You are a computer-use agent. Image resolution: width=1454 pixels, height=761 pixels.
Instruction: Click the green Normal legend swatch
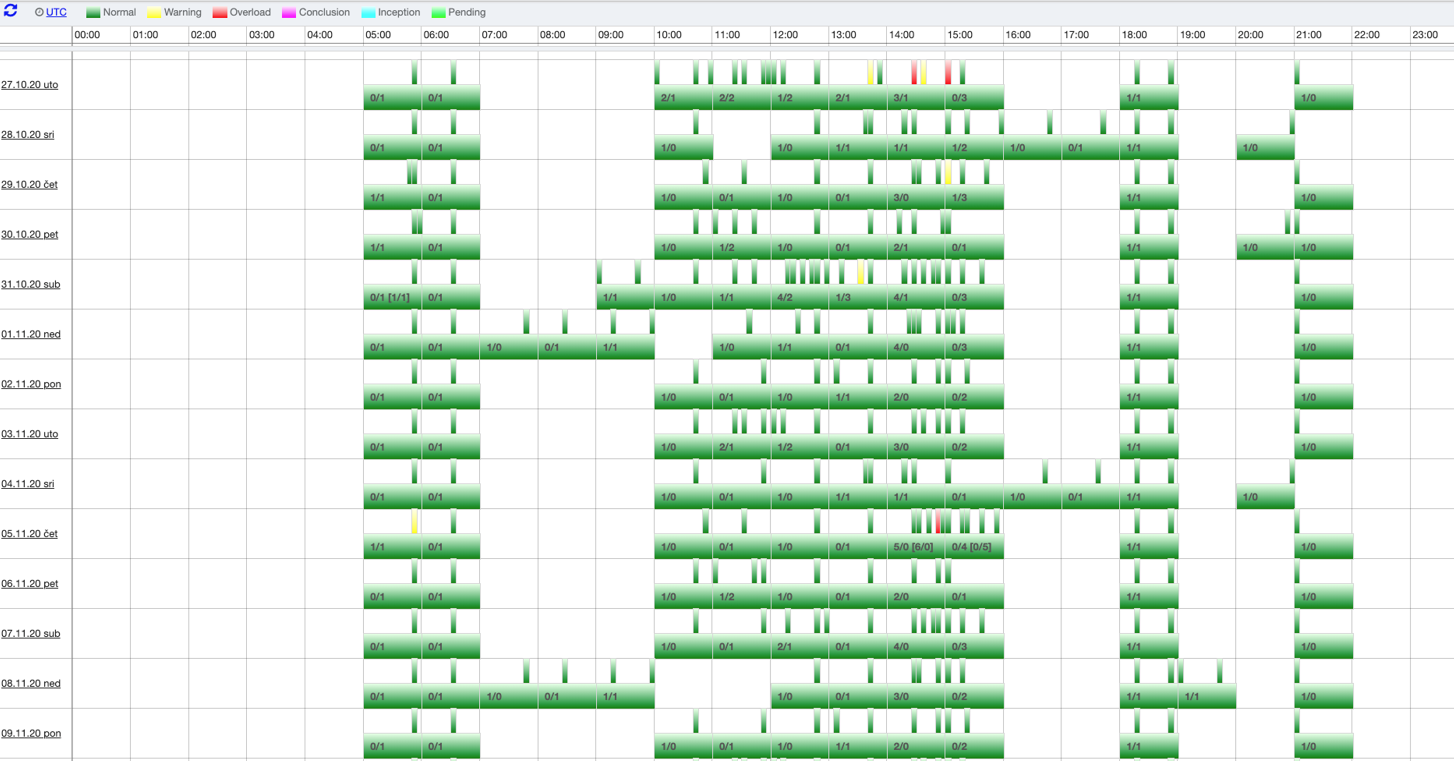[x=93, y=13]
